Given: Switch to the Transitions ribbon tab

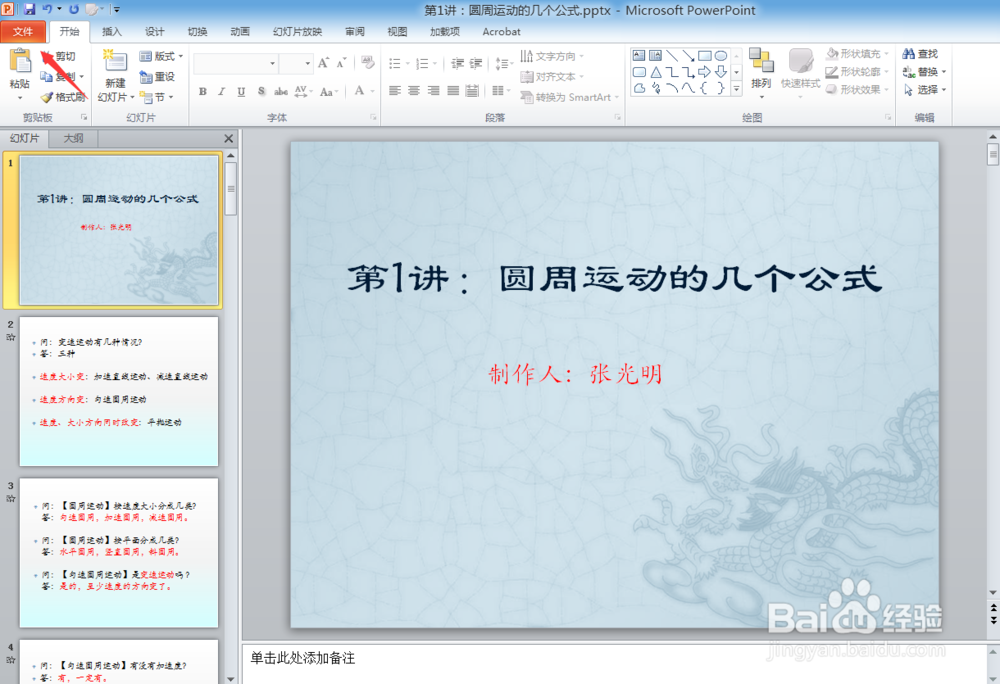Looking at the screenshot, I should (x=197, y=31).
